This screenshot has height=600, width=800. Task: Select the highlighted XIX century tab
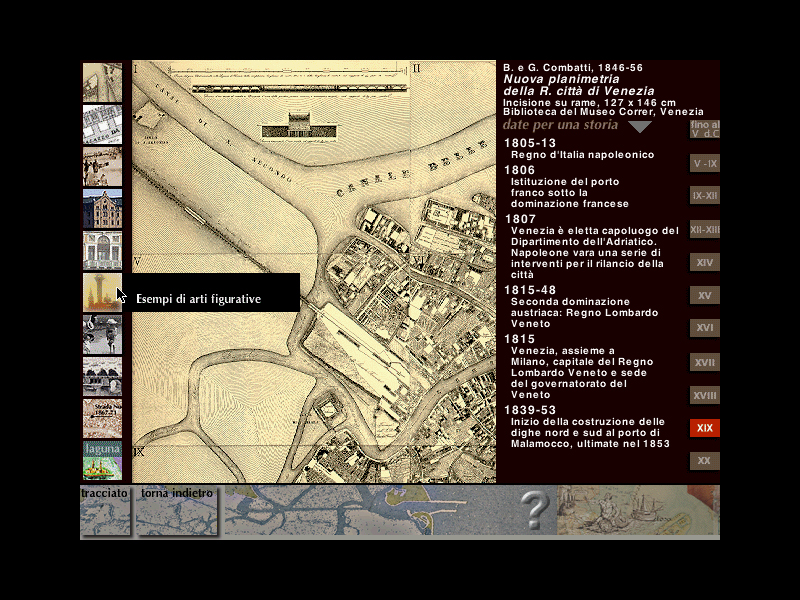[705, 428]
